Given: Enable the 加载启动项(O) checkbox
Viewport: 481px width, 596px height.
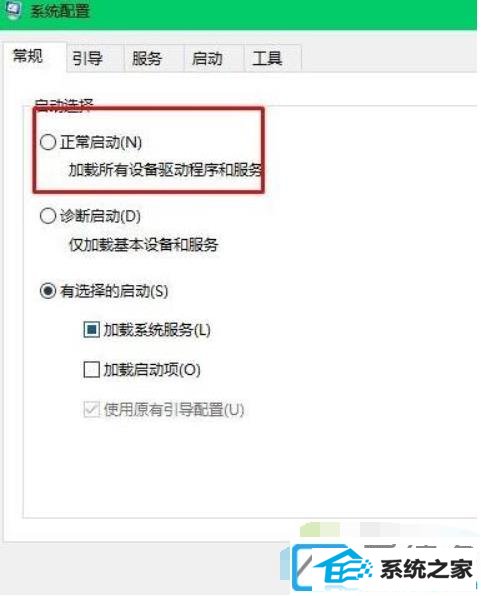Looking at the screenshot, I should [92, 369].
